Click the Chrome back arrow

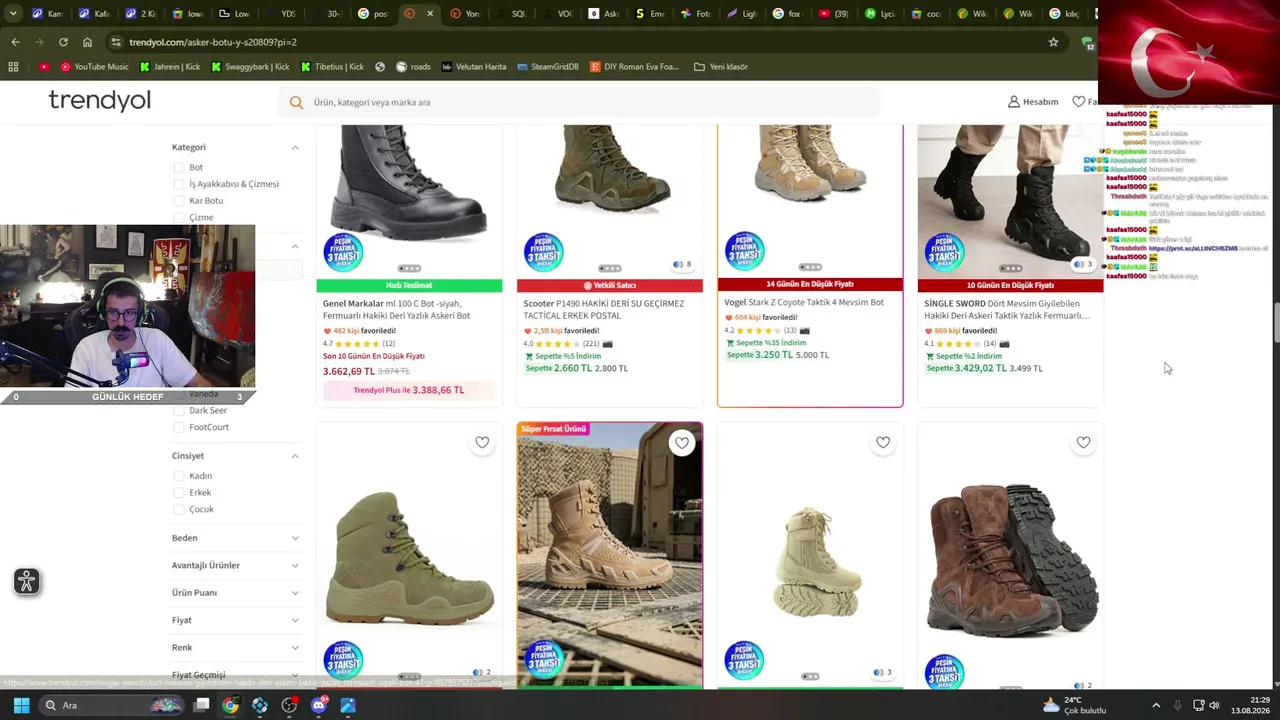(15, 42)
